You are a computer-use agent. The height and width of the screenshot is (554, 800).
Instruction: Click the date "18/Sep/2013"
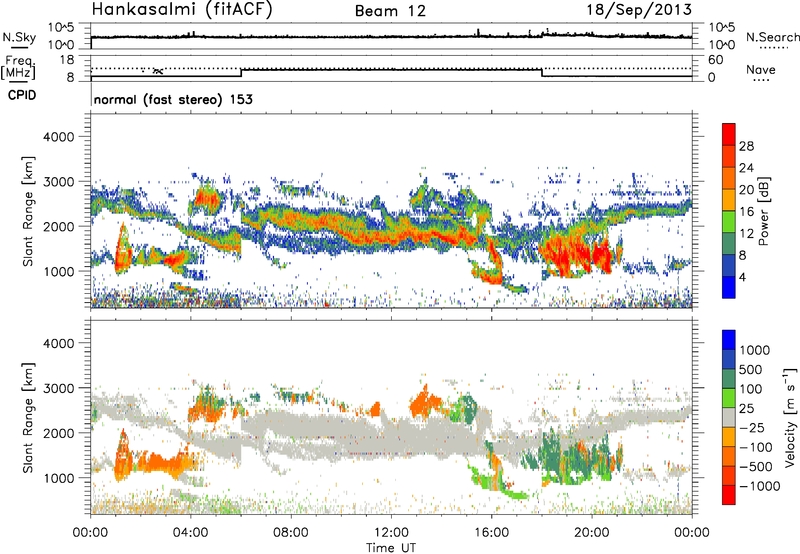point(639,9)
